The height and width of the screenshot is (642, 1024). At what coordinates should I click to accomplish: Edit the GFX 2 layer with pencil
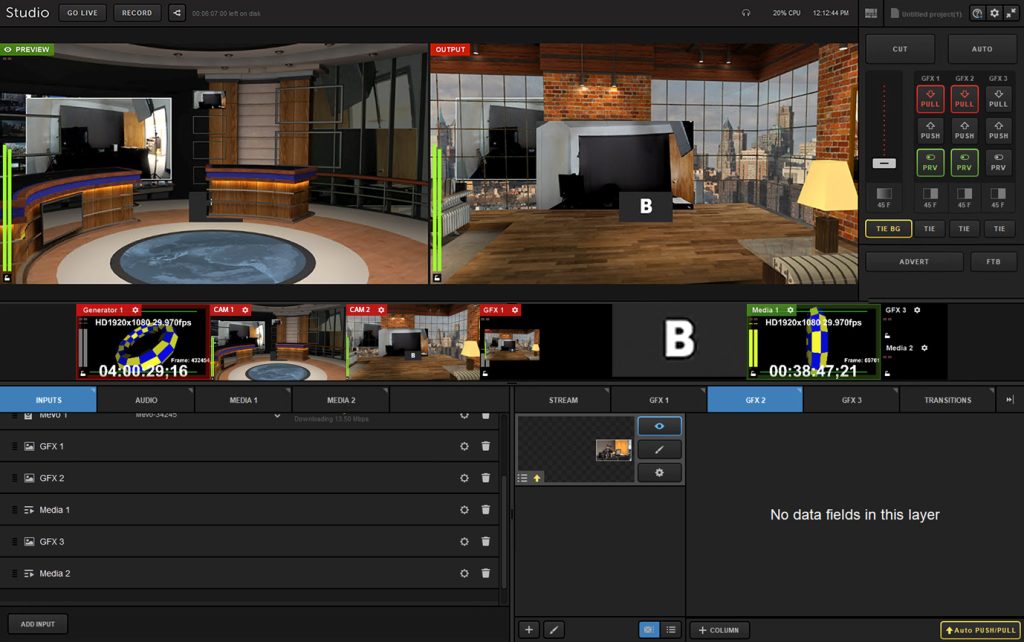[659, 449]
